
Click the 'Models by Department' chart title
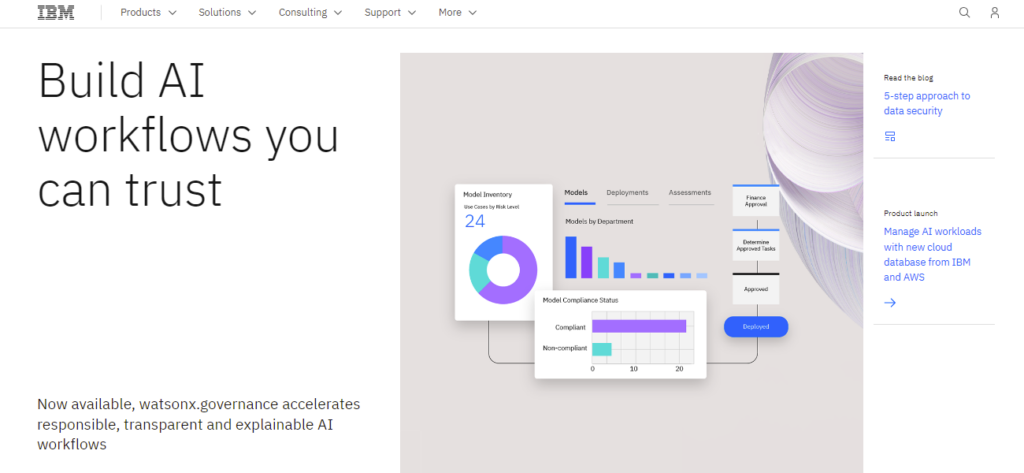[x=599, y=221]
